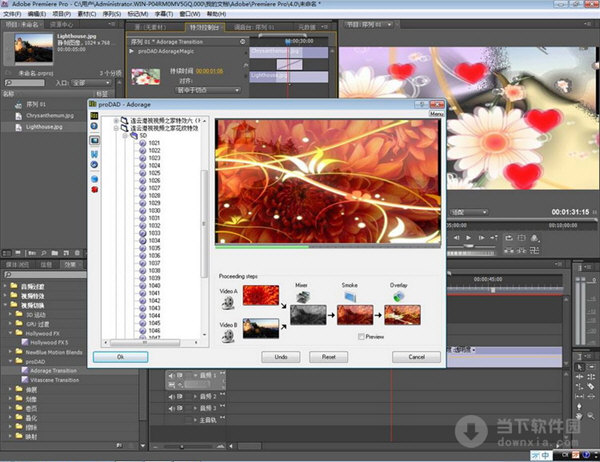
Task: Open the 帮助(H) menu
Action: (217, 14)
